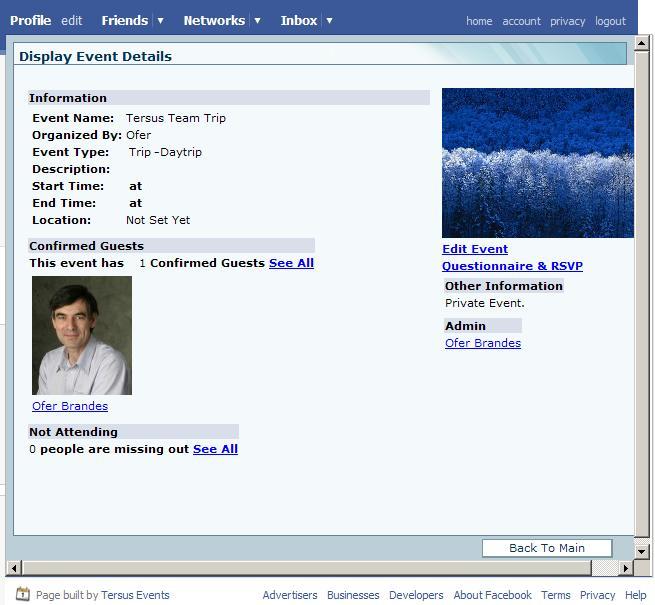The height and width of the screenshot is (605, 655).
Task: Open the Friends dropdown arrow
Action: 160,20
